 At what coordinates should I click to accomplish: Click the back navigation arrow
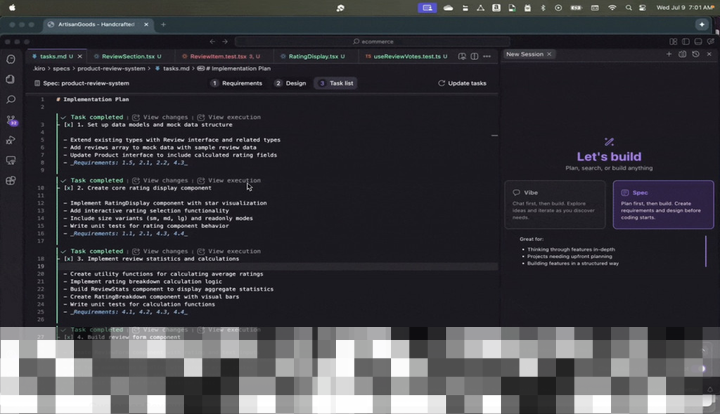(x=212, y=41)
